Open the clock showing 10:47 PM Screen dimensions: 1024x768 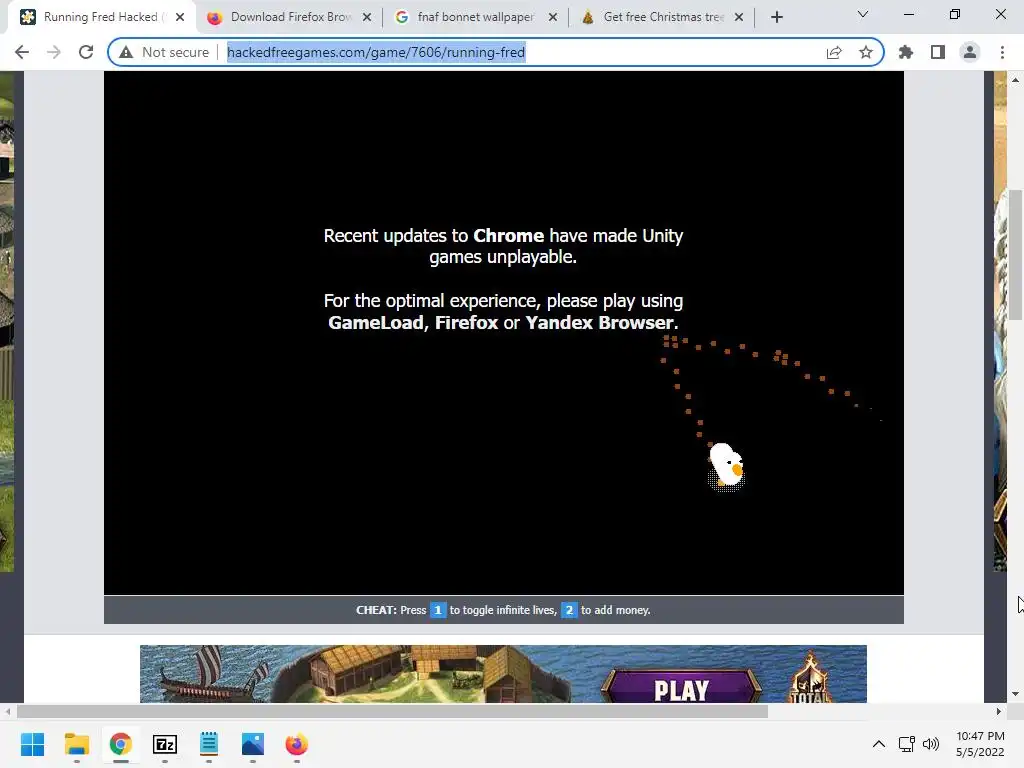pos(980,744)
